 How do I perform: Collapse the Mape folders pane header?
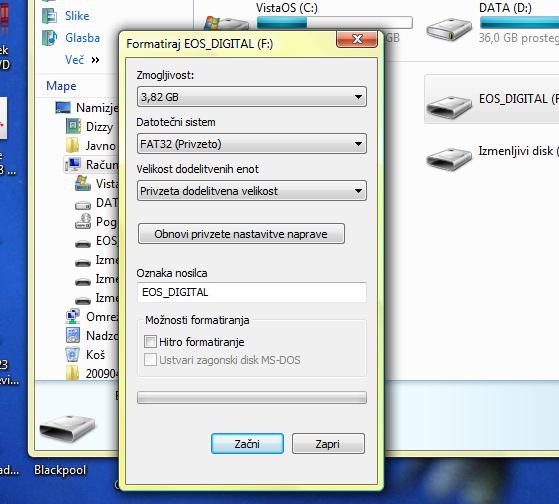point(61,86)
